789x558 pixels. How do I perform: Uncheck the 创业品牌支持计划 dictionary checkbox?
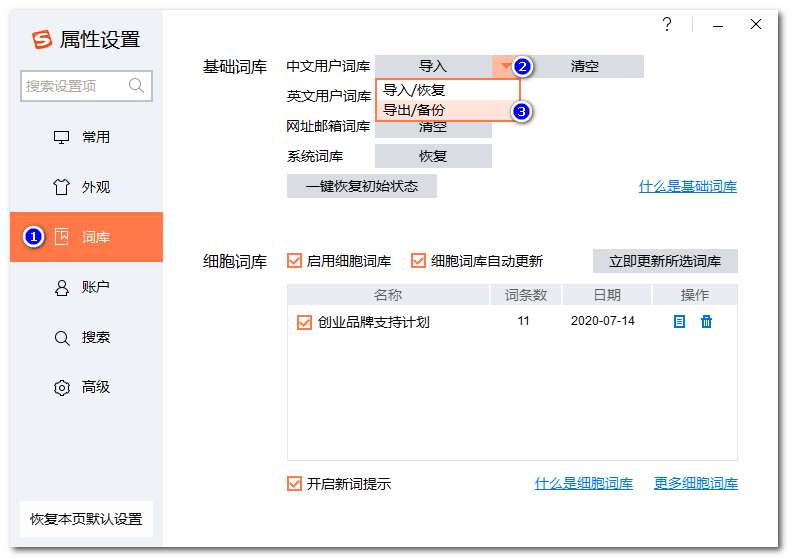click(304, 323)
